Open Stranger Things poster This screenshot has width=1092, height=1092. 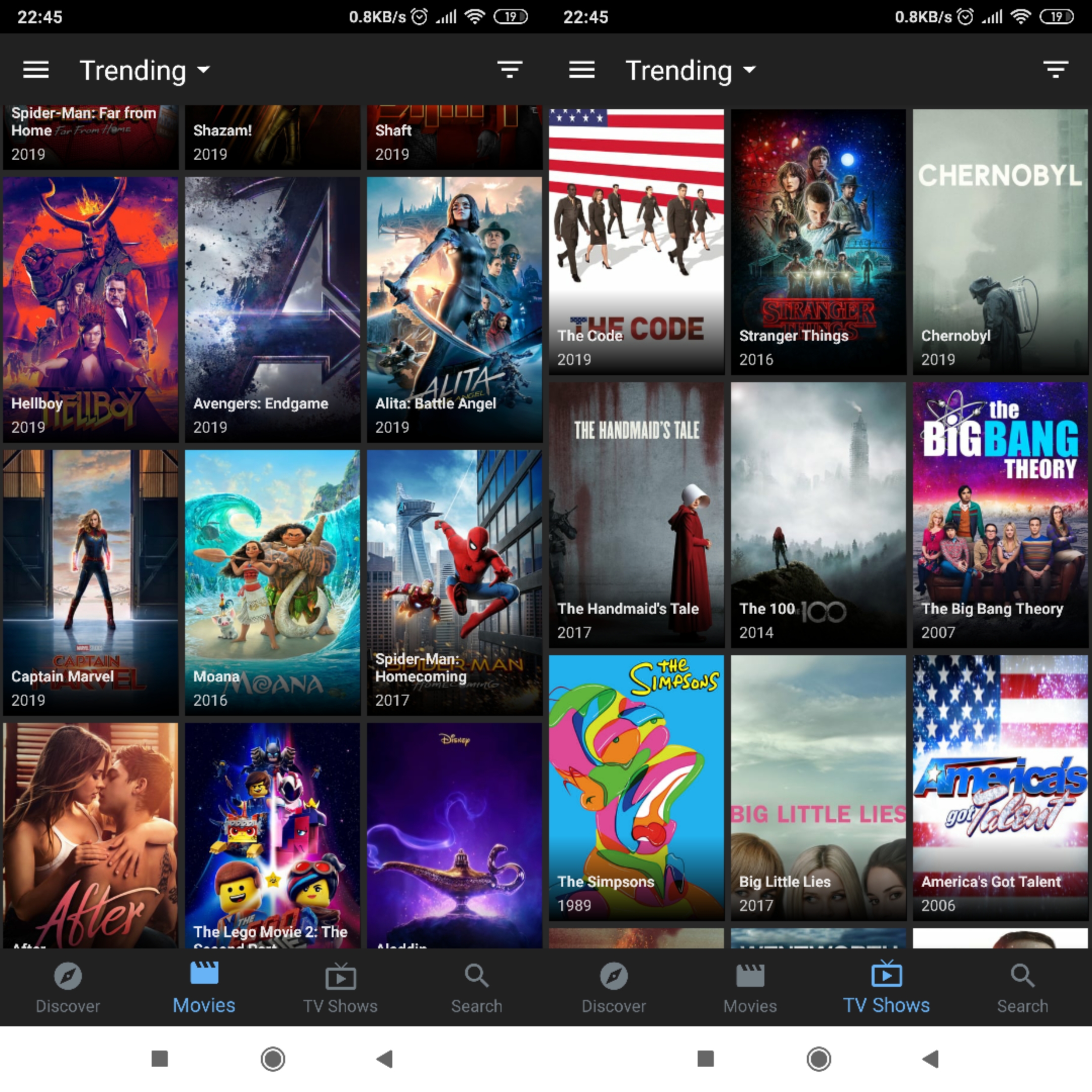tap(818, 241)
